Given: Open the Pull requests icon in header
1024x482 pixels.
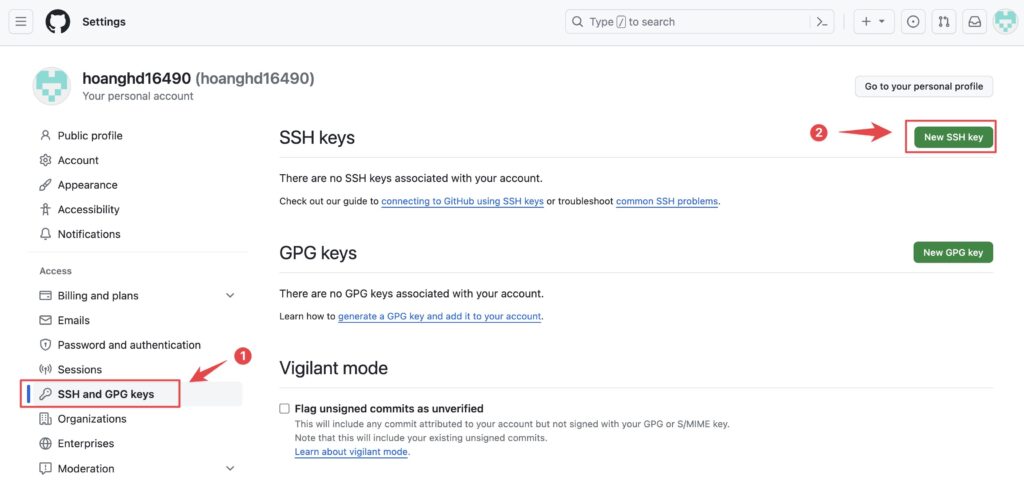Looking at the screenshot, I should click(x=944, y=22).
